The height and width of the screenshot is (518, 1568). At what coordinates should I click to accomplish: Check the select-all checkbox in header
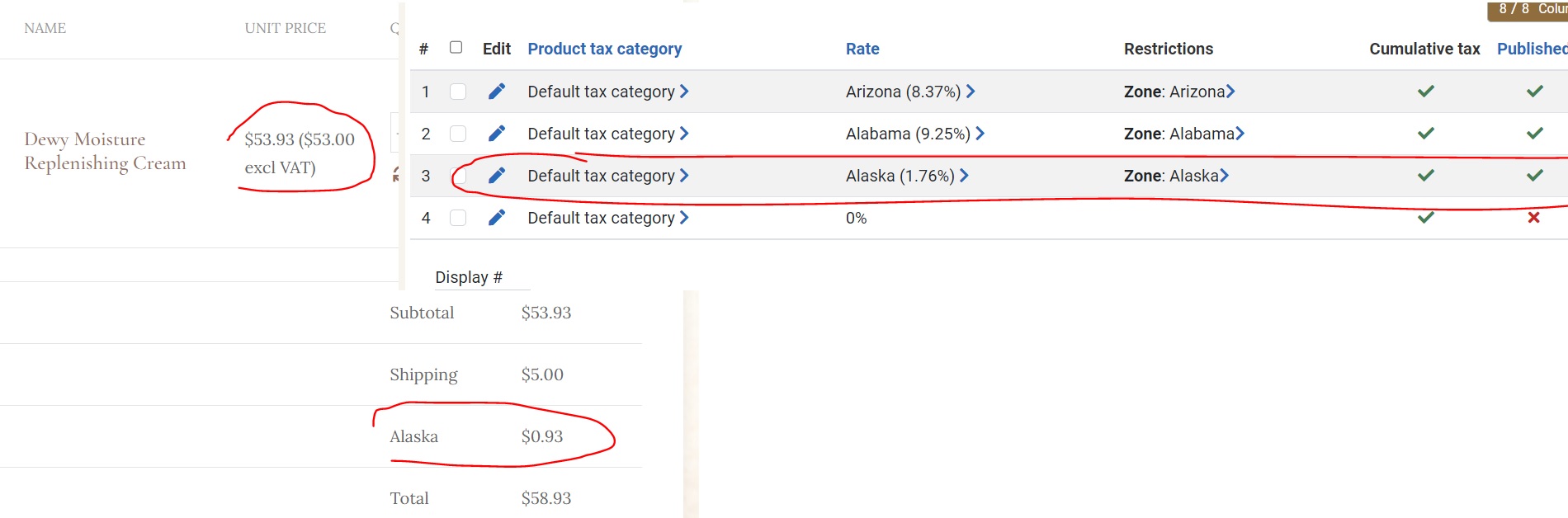click(x=456, y=48)
